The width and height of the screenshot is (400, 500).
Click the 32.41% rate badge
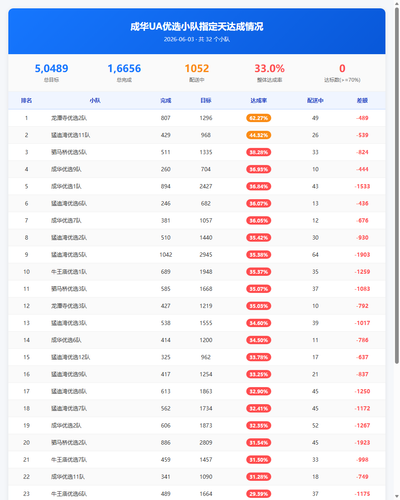click(x=259, y=408)
